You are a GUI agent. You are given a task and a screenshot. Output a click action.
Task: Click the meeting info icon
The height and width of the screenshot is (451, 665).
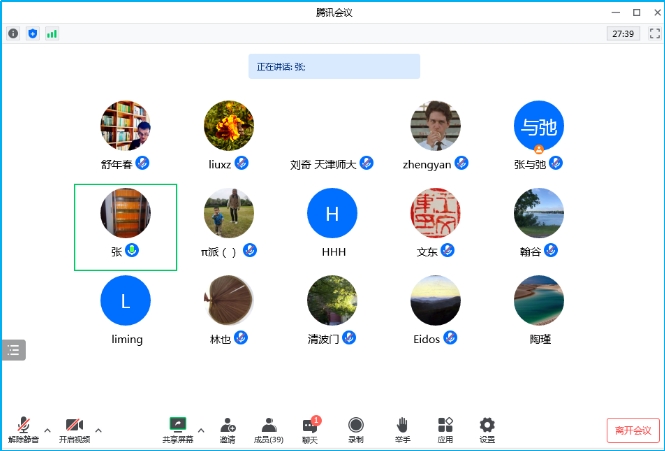[x=13, y=33]
